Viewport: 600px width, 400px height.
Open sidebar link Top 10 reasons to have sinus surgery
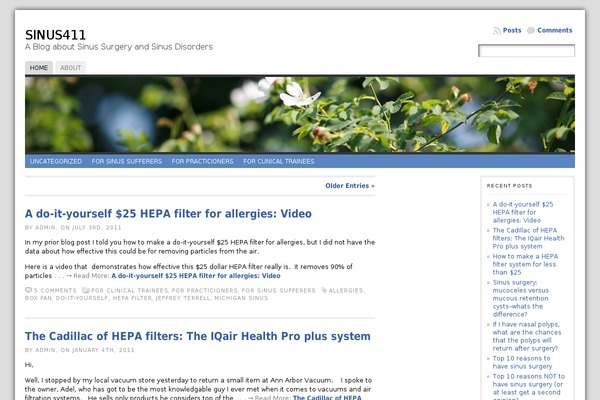coord(529,362)
